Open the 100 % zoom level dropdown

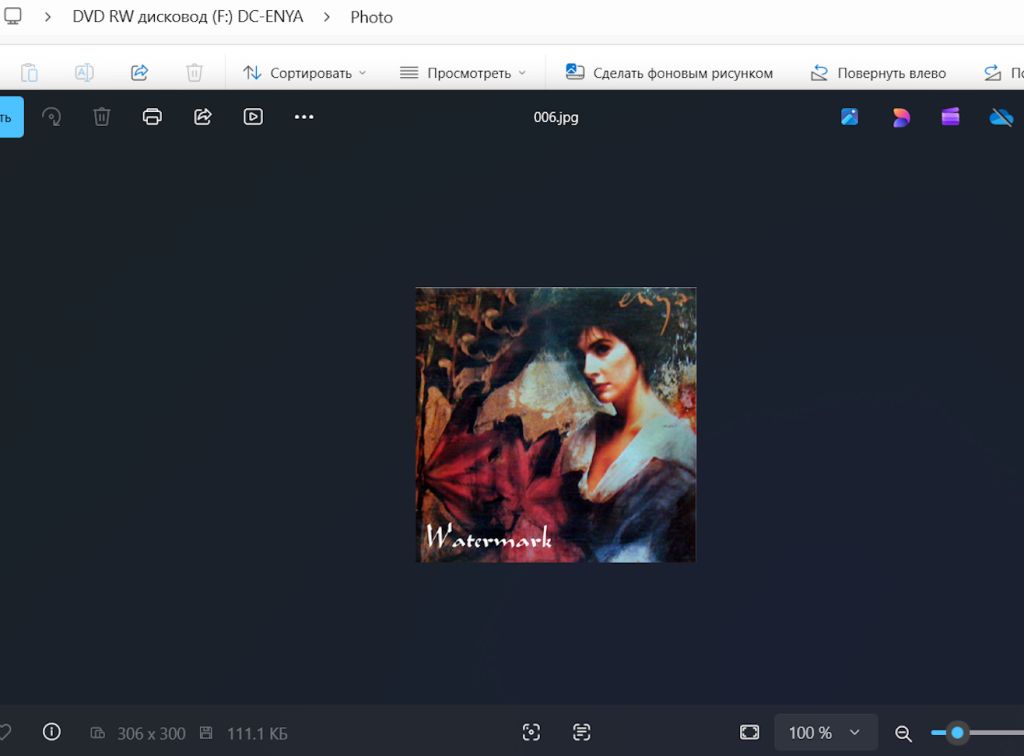(825, 733)
